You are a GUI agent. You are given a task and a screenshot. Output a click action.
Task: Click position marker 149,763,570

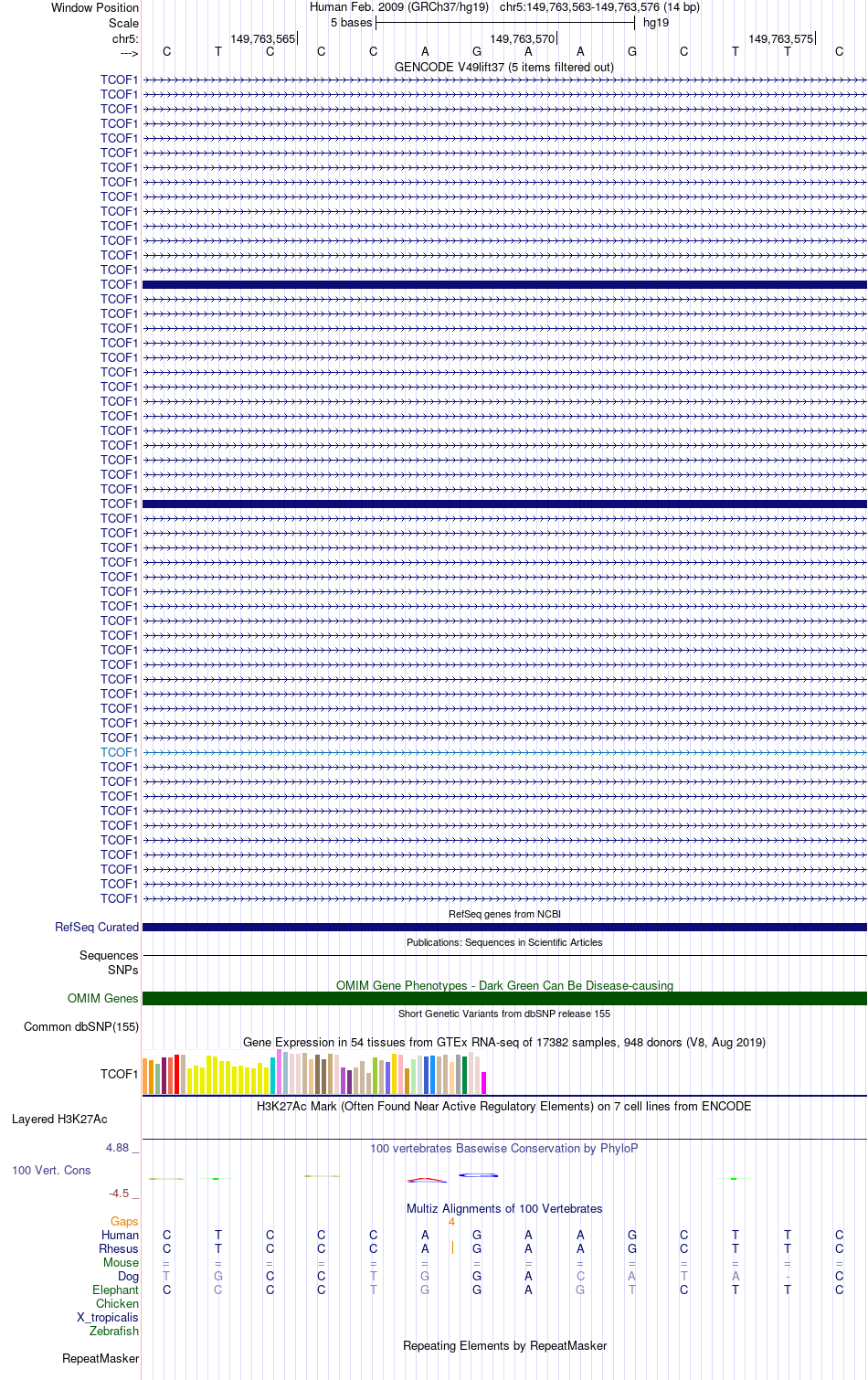(523, 38)
